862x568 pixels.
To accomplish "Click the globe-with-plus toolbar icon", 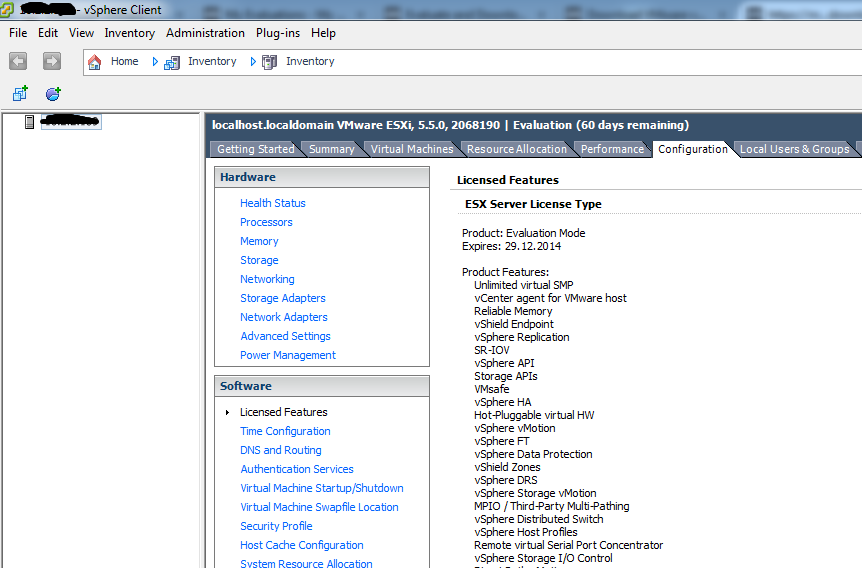I will (53, 93).
